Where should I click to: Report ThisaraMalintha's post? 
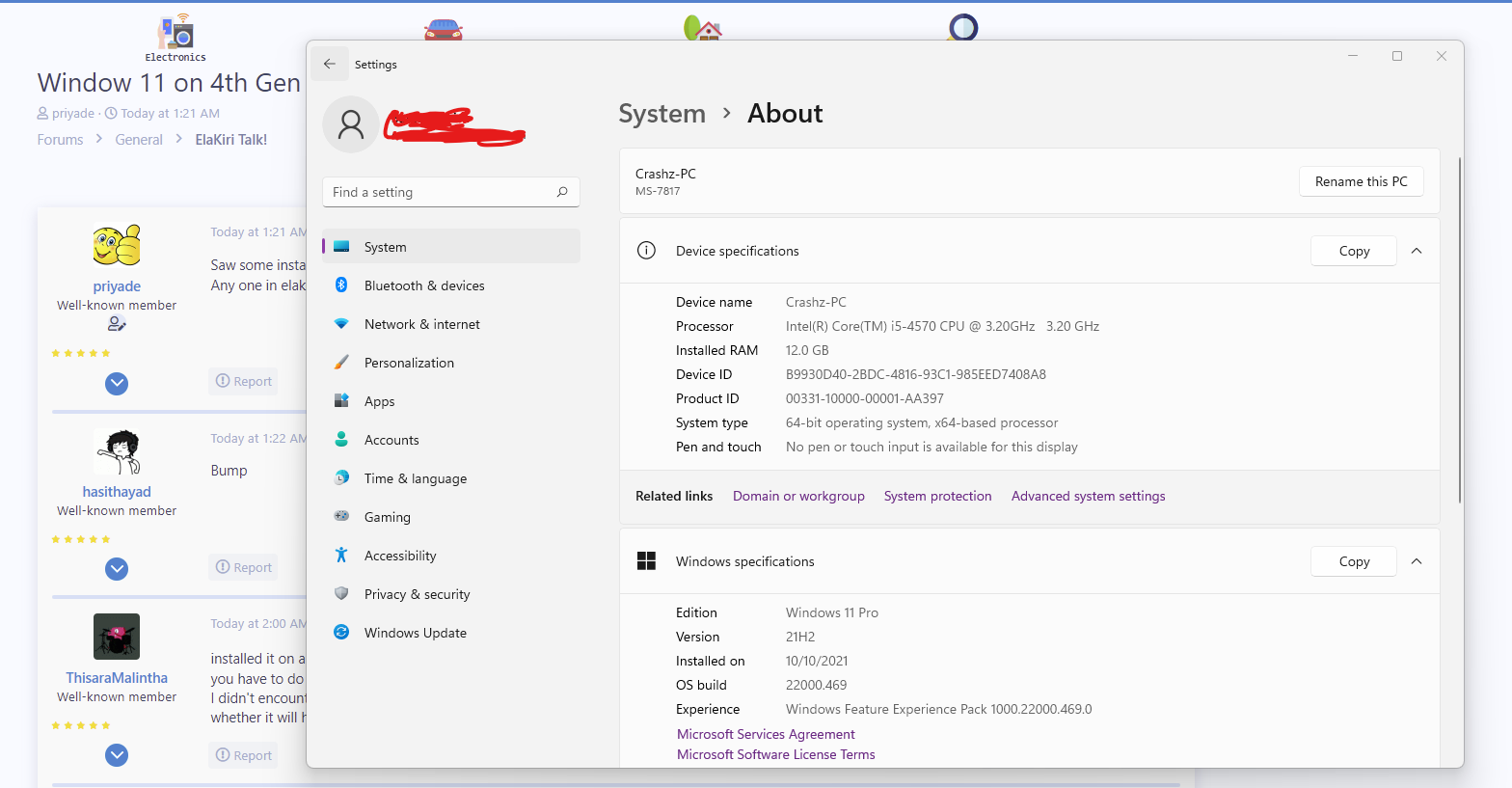point(243,755)
